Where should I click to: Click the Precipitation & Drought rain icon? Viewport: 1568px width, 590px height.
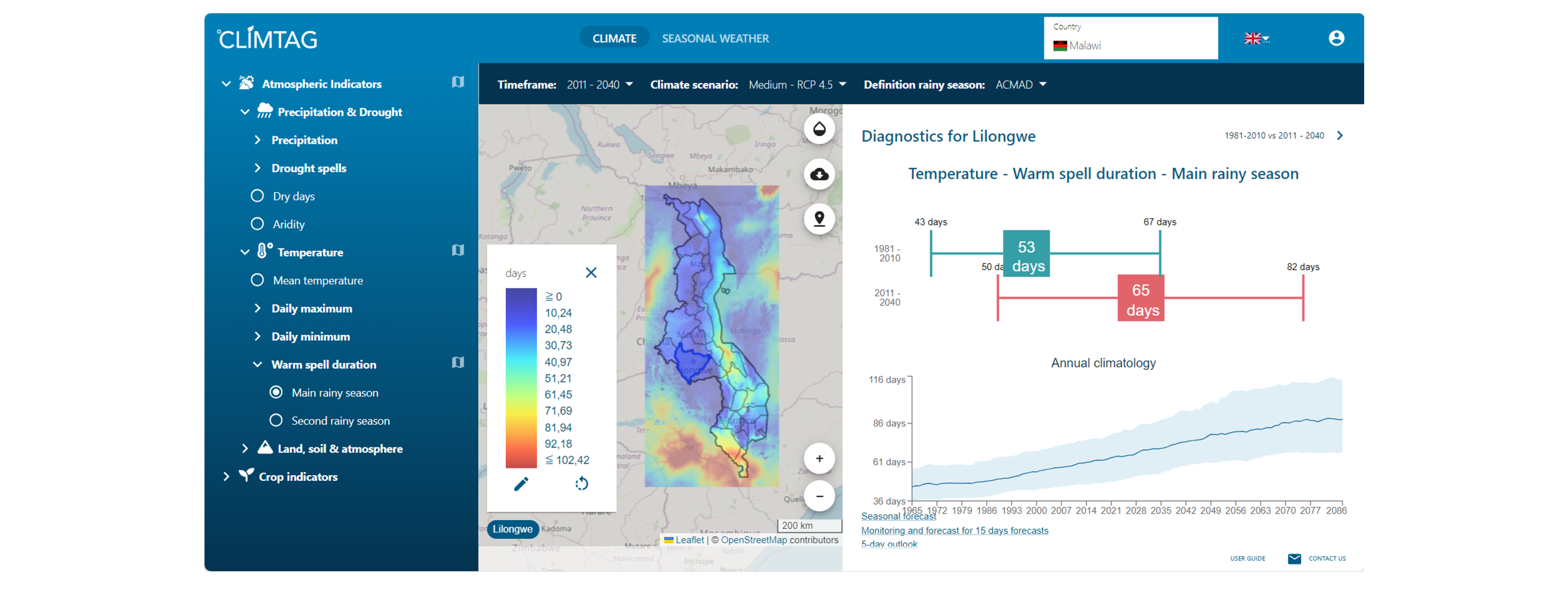265,111
